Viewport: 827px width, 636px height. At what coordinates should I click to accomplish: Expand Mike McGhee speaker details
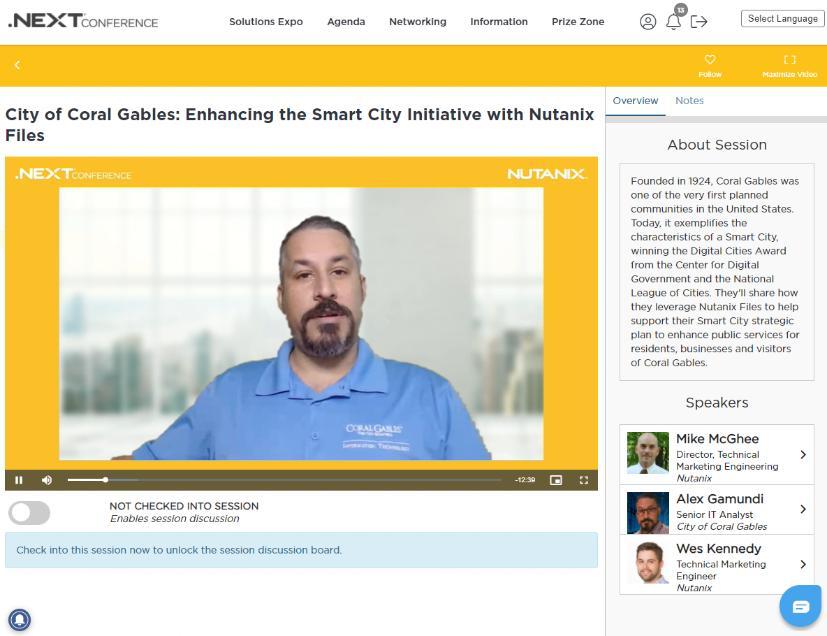coord(803,455)
